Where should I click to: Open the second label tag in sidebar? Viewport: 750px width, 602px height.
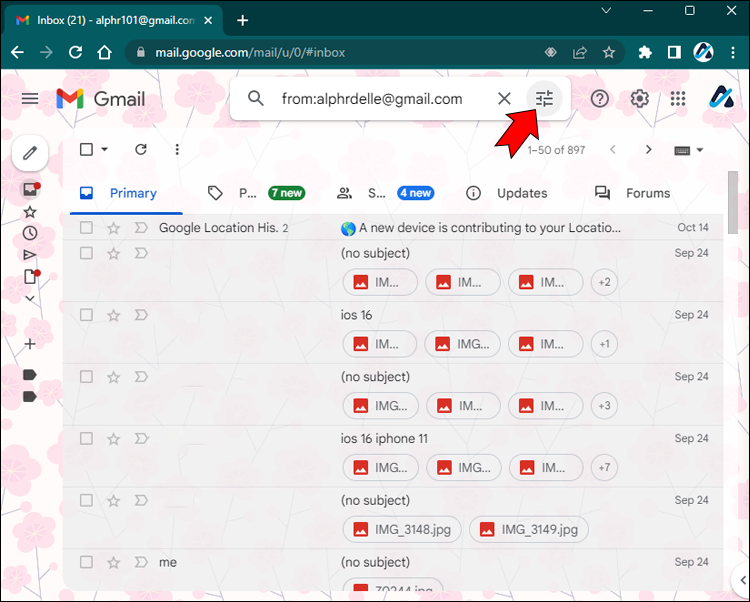point(30,396)
